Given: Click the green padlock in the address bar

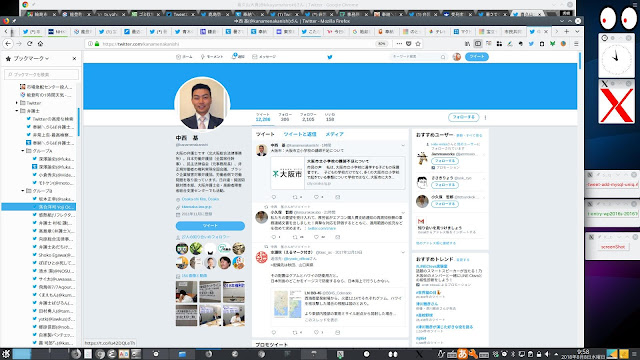Looking at the screenshot, I should pos(97,44).
